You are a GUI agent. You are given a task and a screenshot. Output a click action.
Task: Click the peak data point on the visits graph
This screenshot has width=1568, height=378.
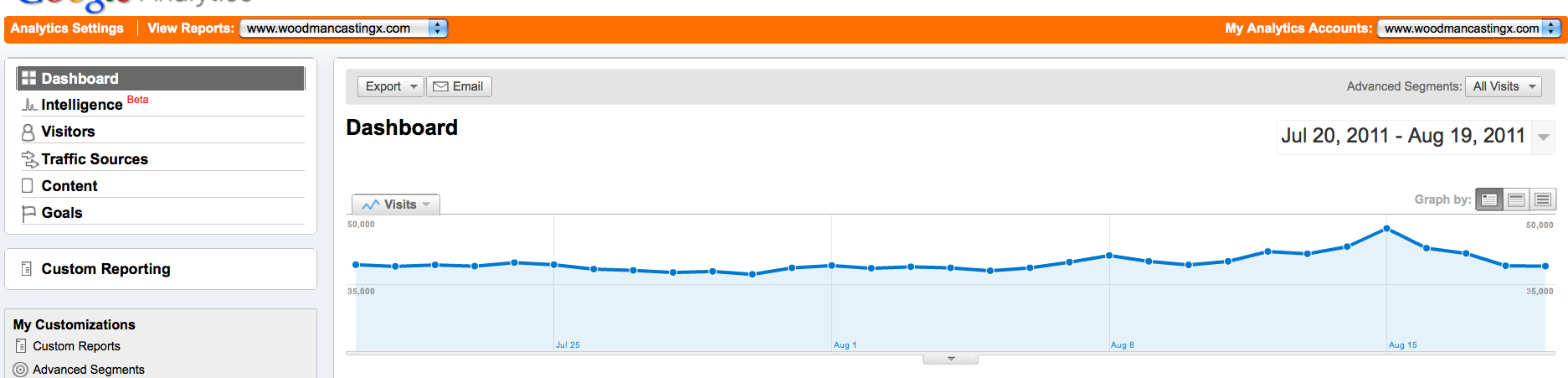[1386, 229]
